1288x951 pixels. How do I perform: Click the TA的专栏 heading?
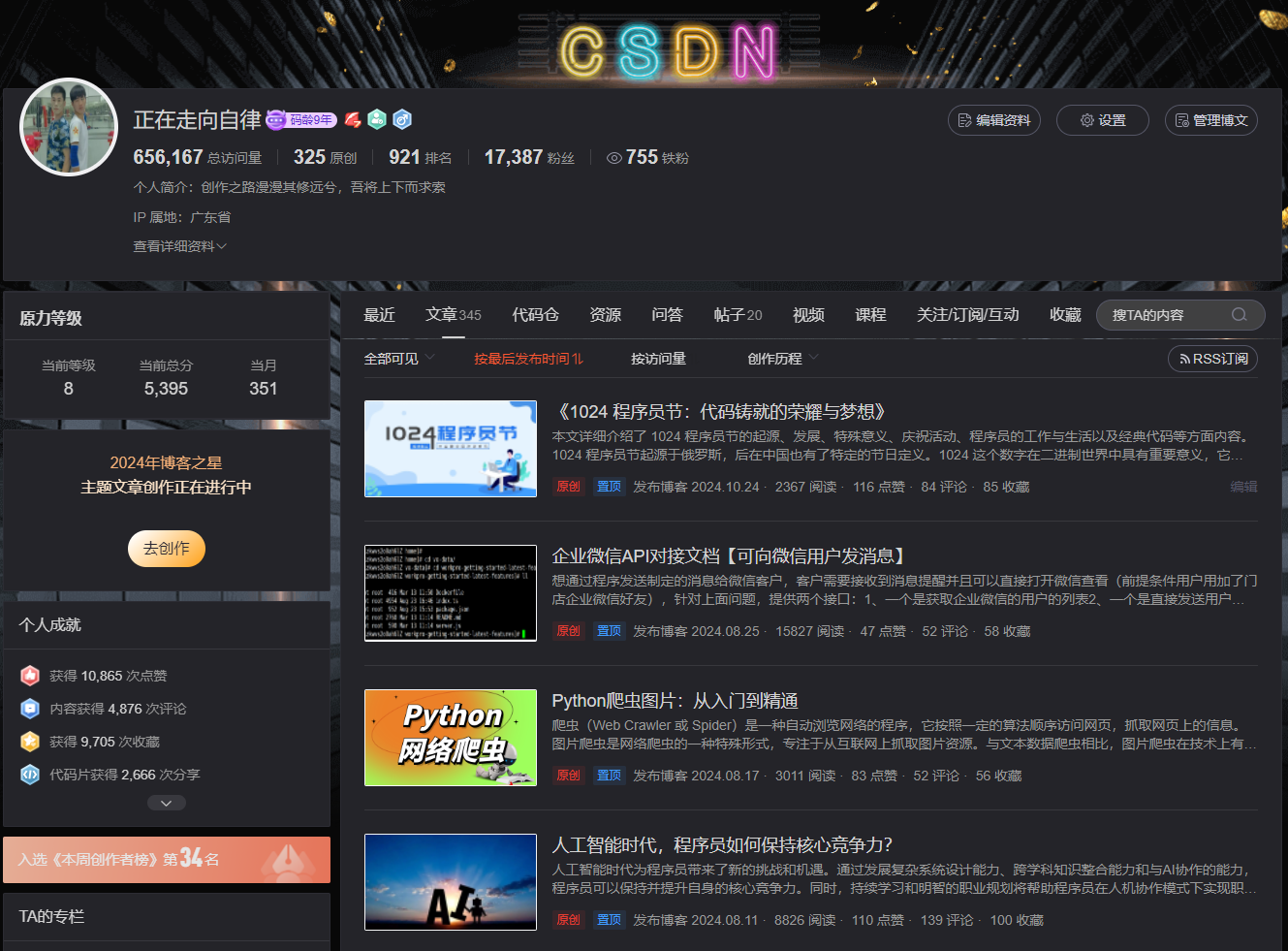click(x=51, y=916)
